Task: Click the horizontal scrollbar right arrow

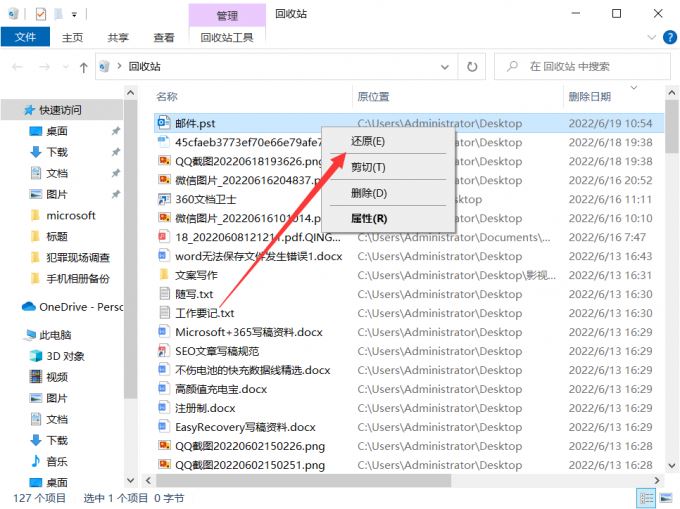Action: coord(657,480)
